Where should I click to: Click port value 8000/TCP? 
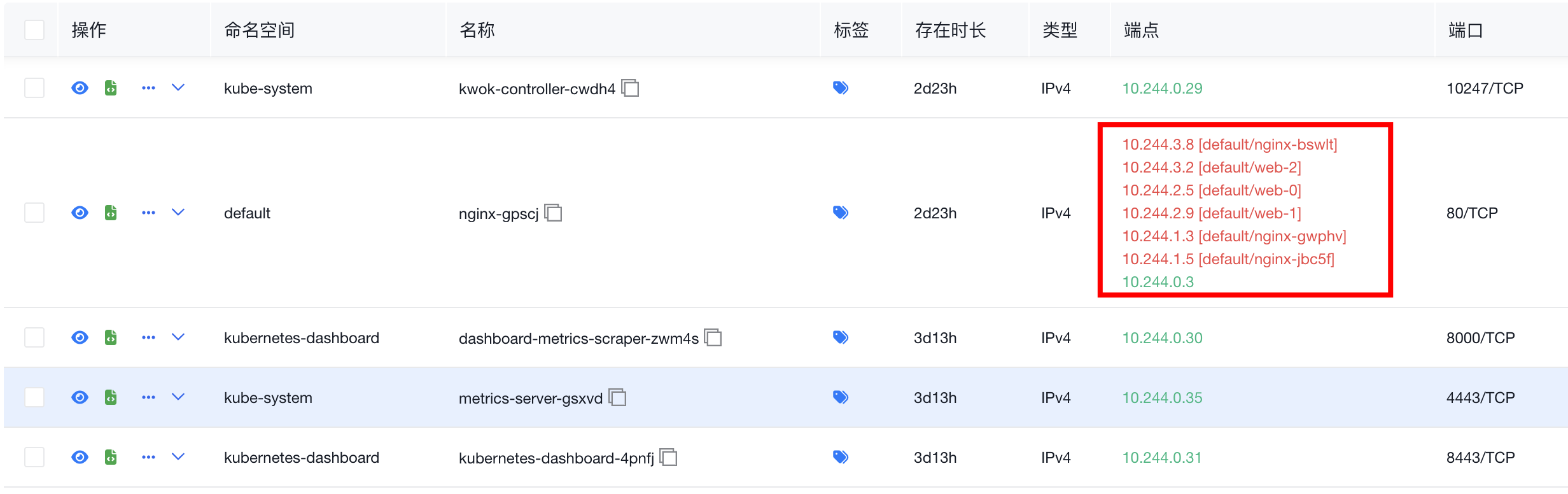tap(1480, 338)
